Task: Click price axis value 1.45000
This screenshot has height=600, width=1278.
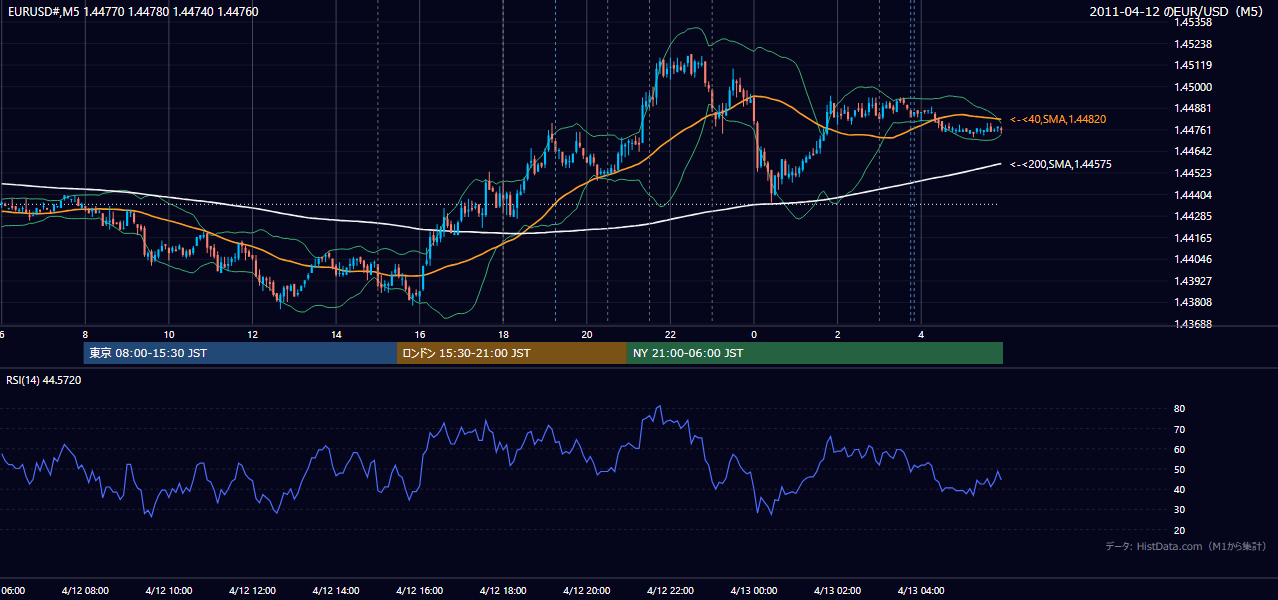Action: [1193, 87]
